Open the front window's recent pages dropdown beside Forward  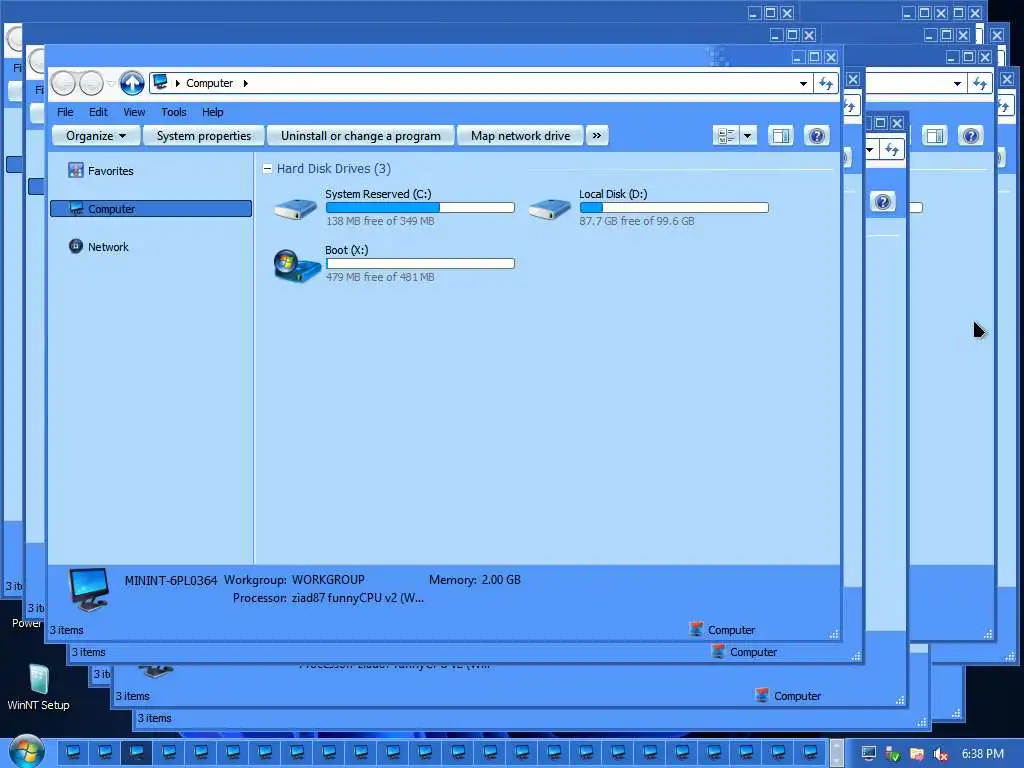click(x=111, y=84)
